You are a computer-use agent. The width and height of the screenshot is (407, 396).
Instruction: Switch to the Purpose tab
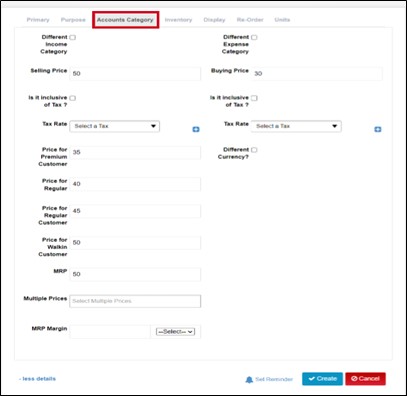(73, 20)
